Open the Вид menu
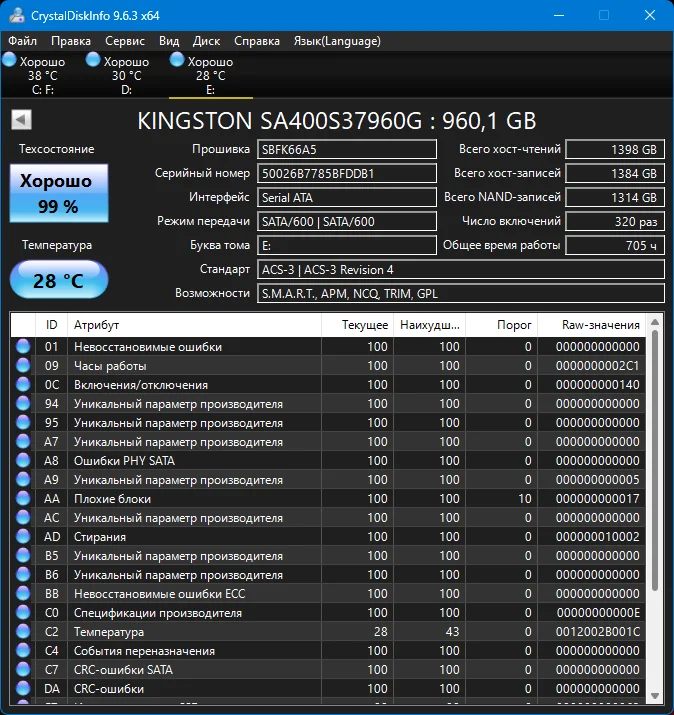Screen dimensions: 674x715 [169, 41]
